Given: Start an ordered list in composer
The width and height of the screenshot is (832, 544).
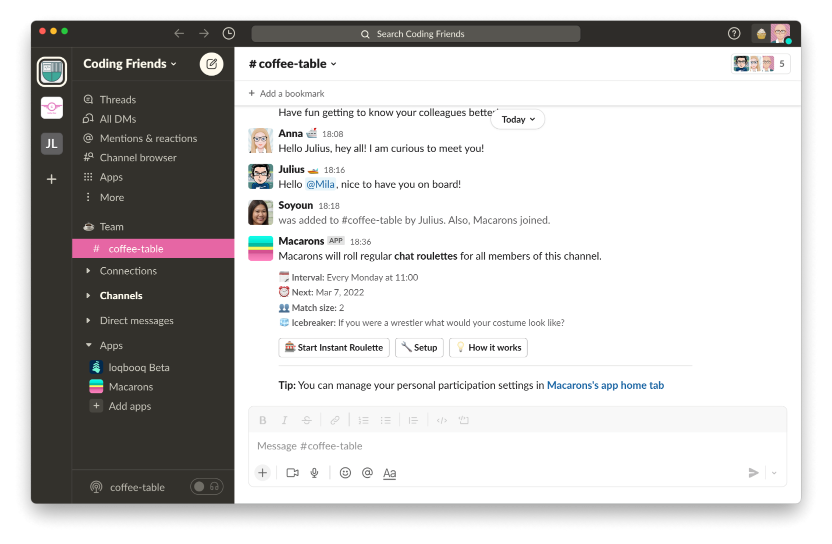Looking at the screenshot, I should click(x=363, y=420).
